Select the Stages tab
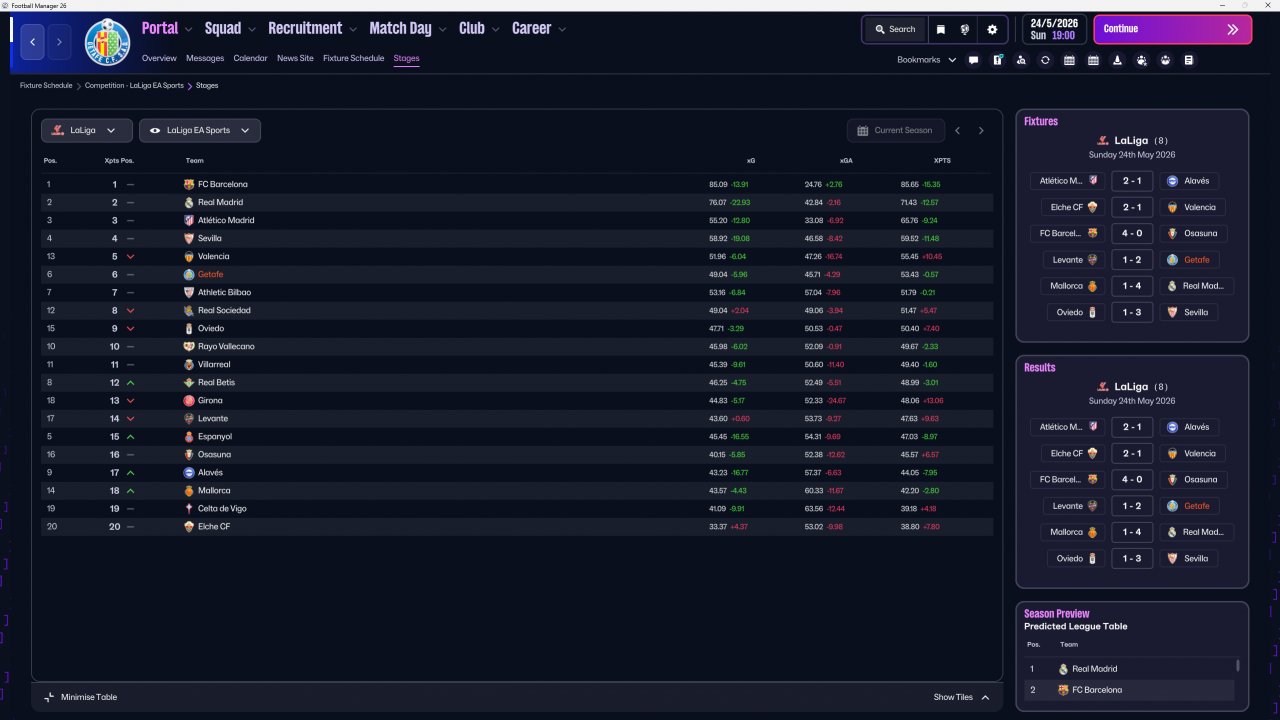 [406, 58]
